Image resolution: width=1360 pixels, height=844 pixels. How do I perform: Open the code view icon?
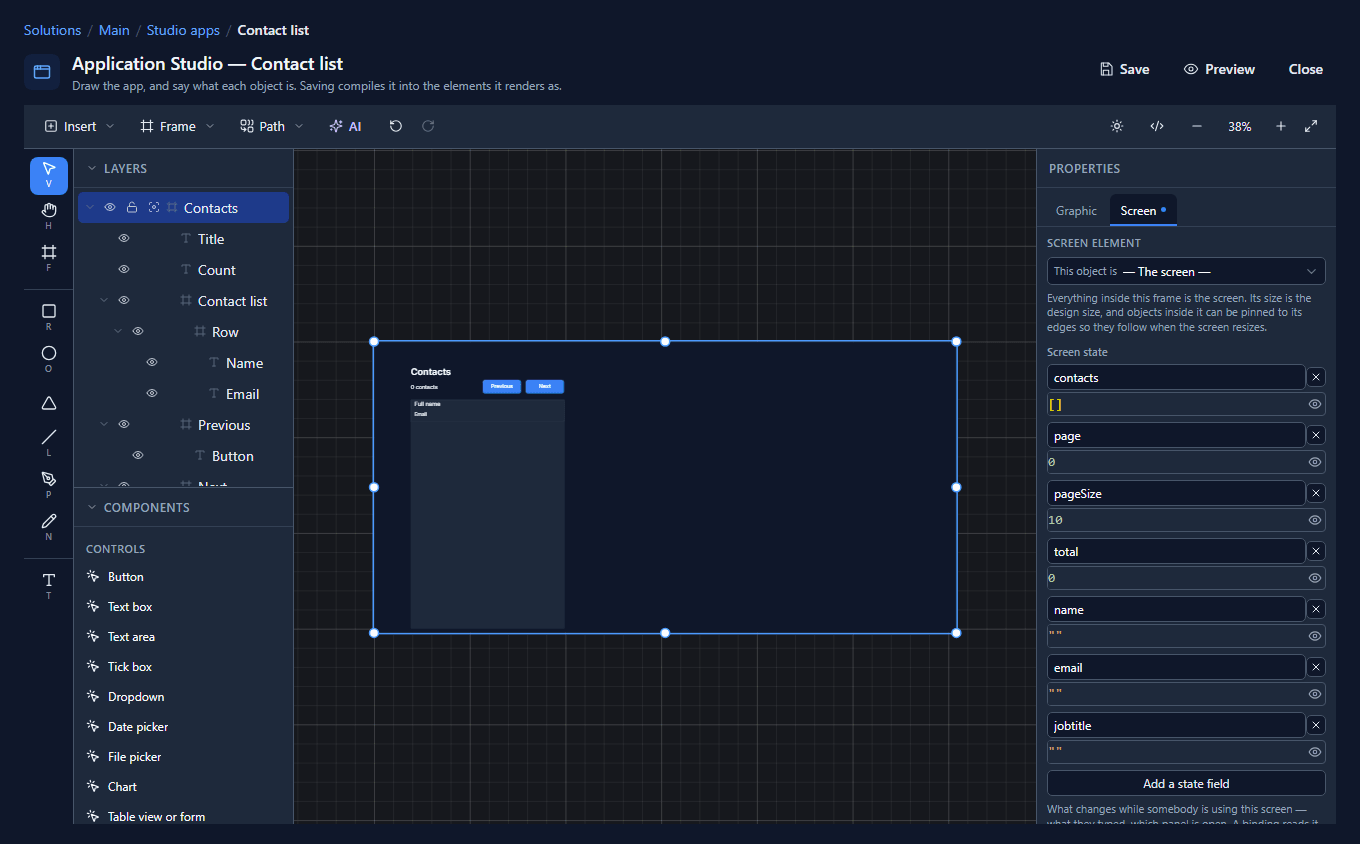pyautogui.click(x=1157, y=126)
